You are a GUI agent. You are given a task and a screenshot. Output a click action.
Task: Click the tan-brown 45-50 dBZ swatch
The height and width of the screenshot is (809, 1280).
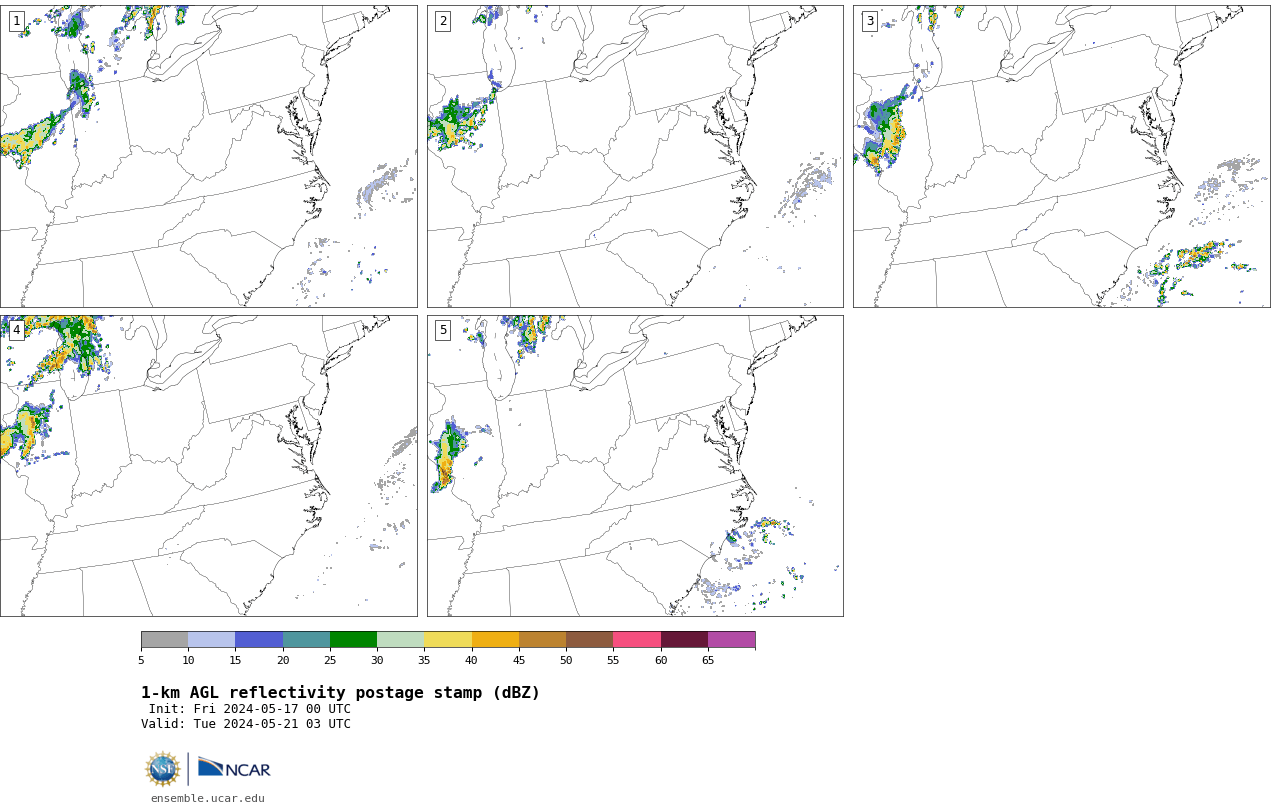point(542,640)
